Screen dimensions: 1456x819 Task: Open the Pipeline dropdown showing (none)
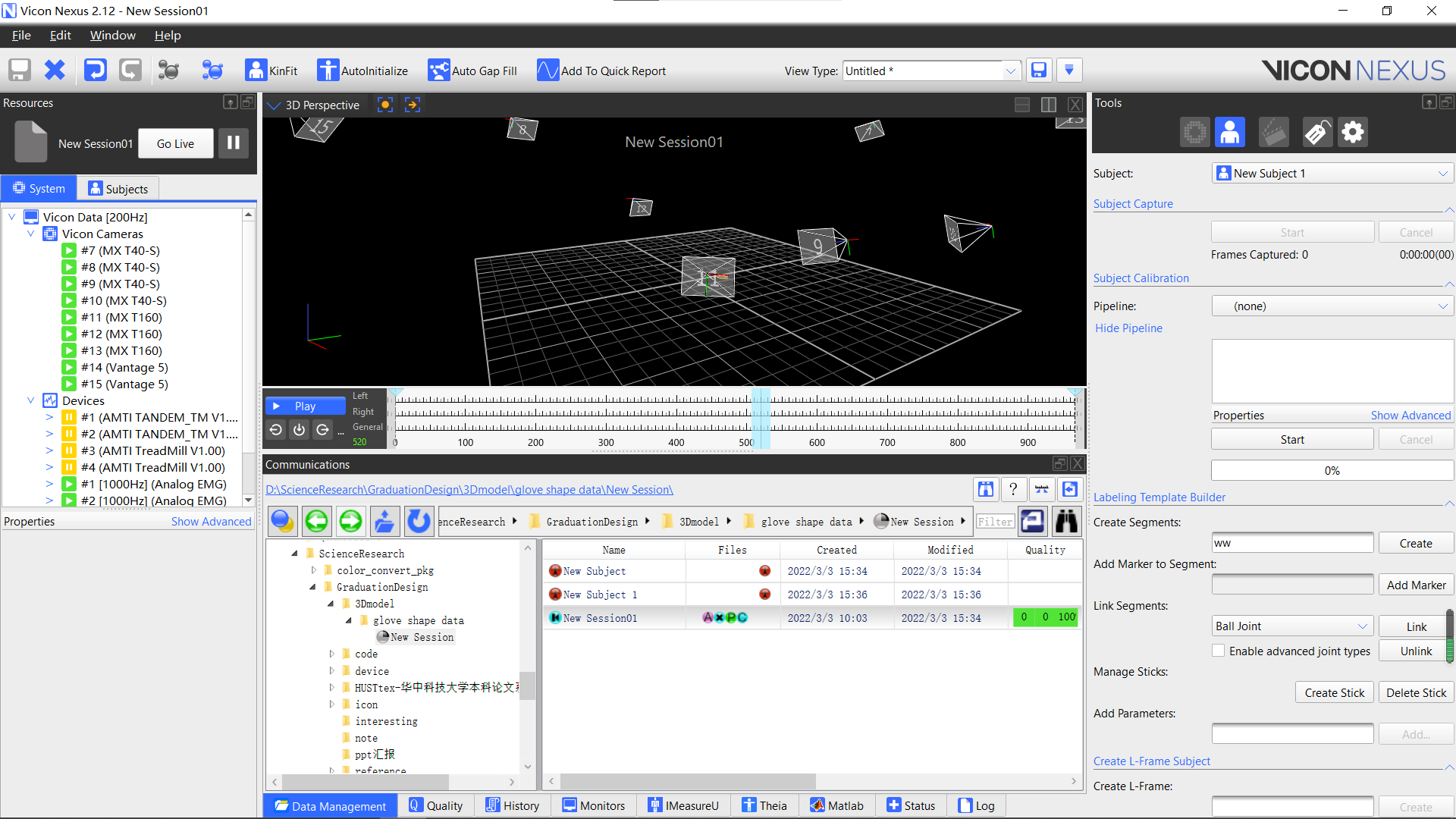(x=1332, y=306)
